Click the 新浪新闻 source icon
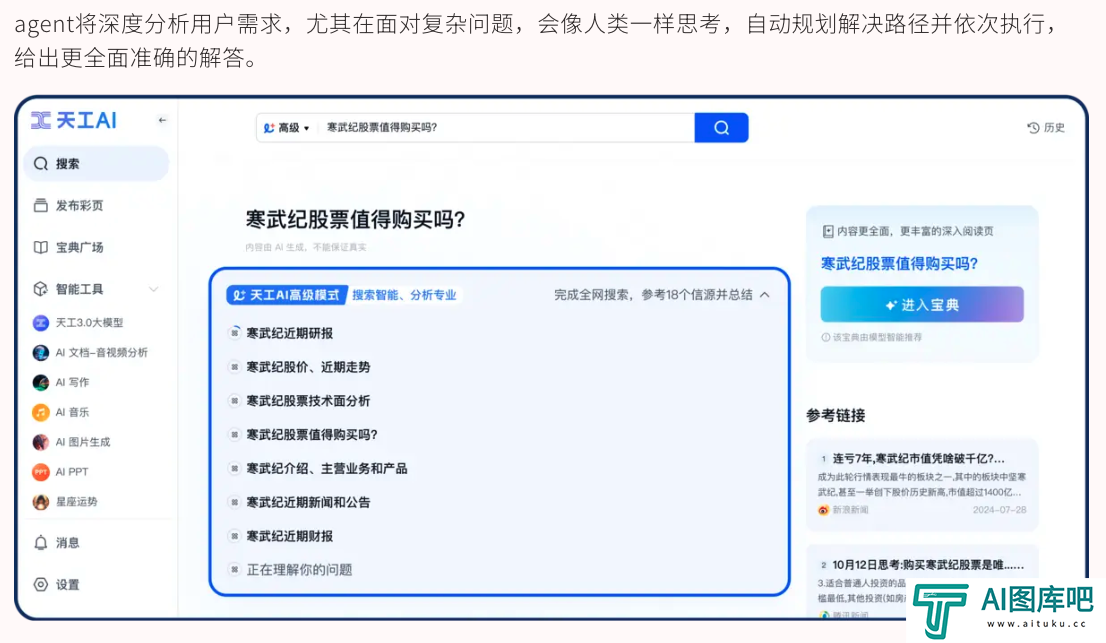Image resolution: width=1106 pixels, height=643 pixels. (x=823, y=510)
